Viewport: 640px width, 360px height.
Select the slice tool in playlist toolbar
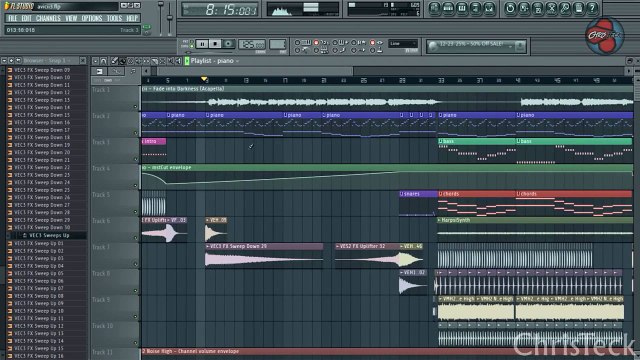(155, 61)
